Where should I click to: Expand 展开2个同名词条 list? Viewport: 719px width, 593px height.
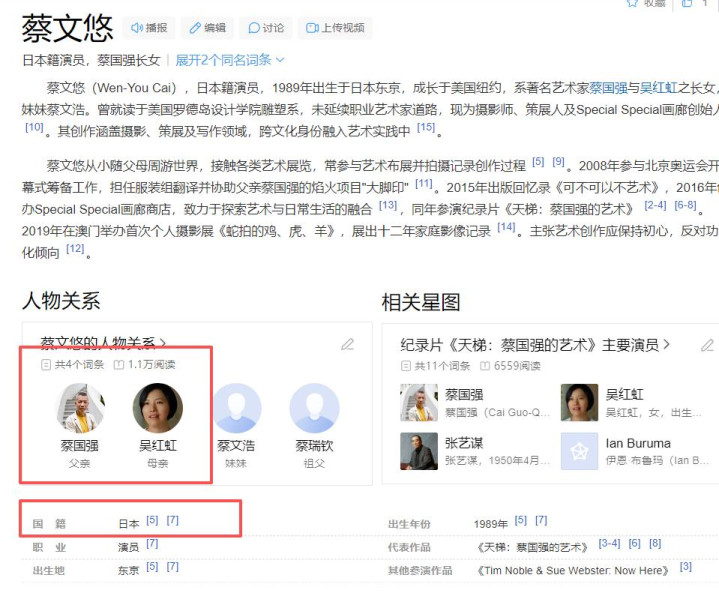tap(230, 60)
